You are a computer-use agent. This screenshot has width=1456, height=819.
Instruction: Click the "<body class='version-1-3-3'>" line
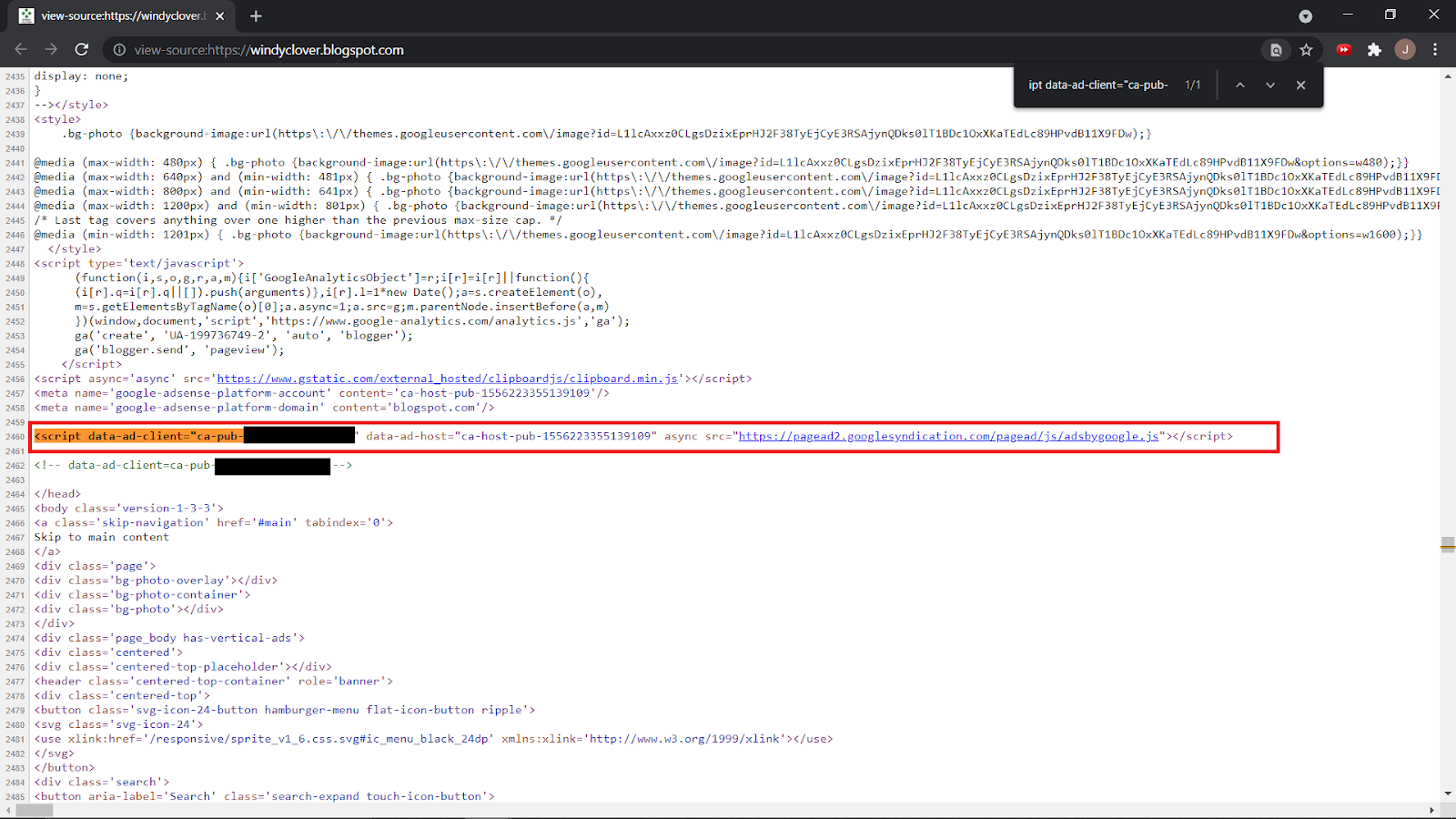128,509
